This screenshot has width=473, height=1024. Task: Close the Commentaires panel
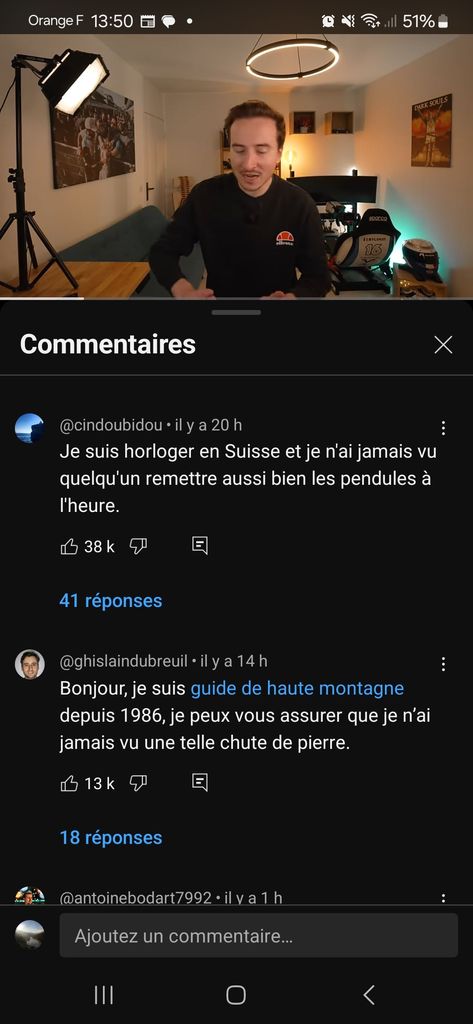(443, 345)
